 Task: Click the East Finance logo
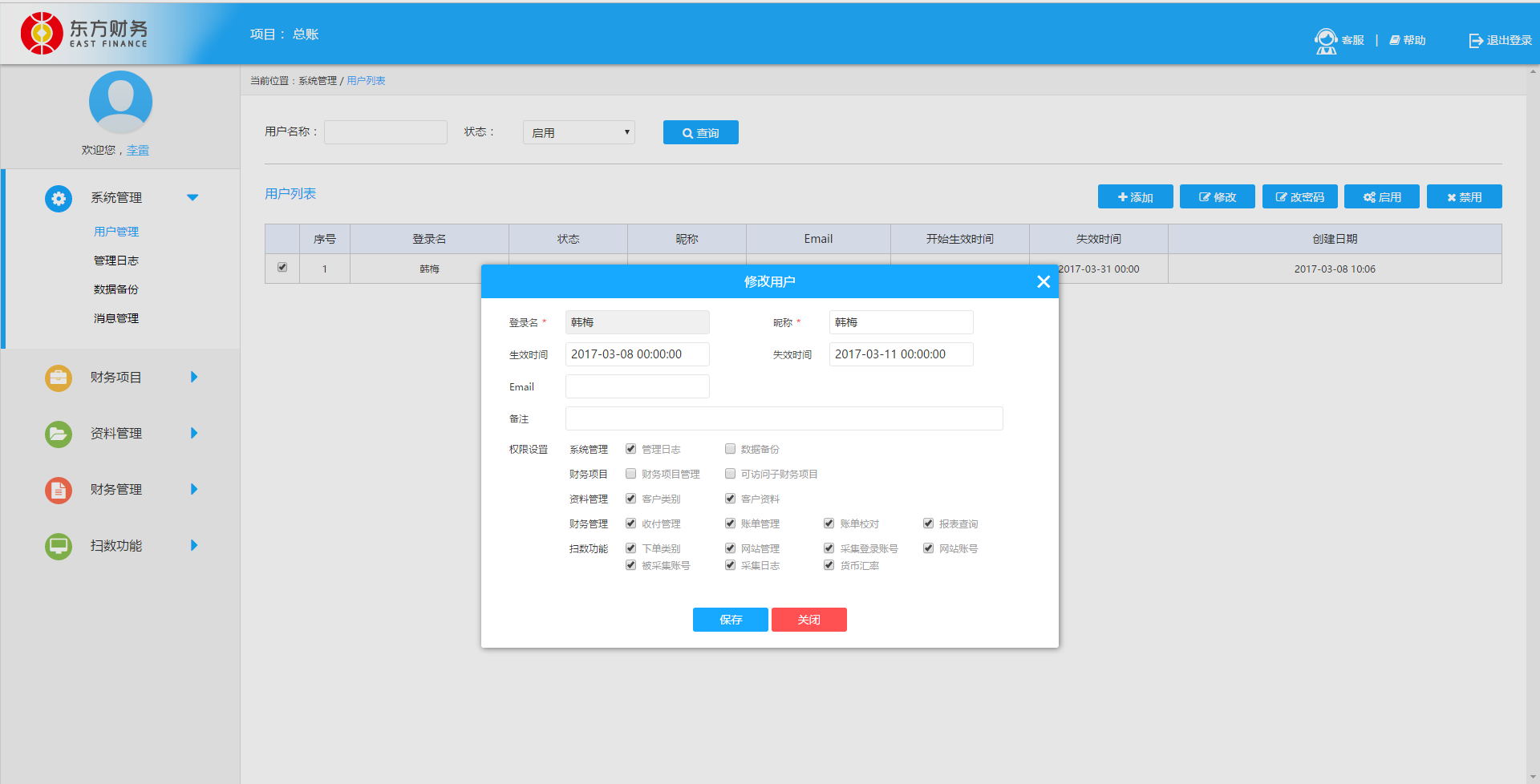pyautogui.click(x=84, y=34)
